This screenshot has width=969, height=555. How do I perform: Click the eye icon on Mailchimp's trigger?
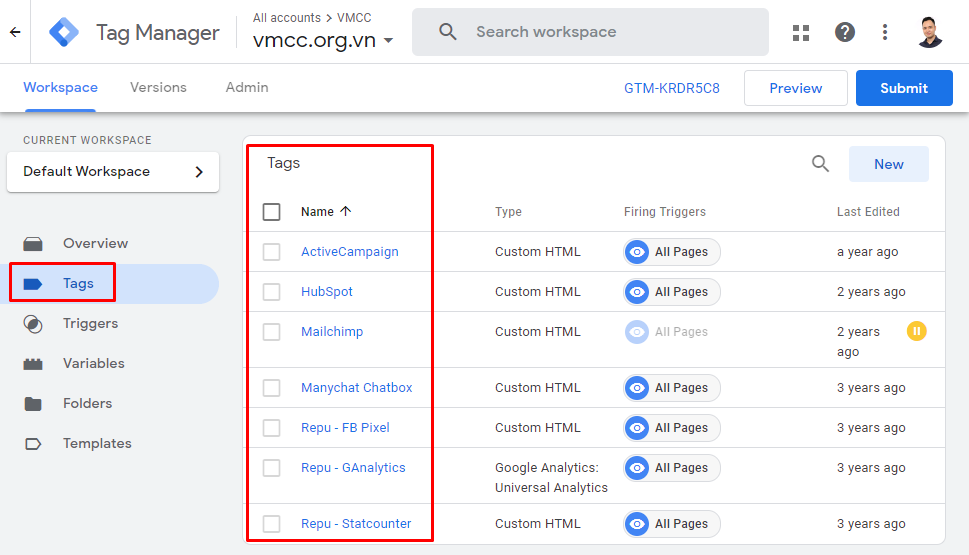point(637,332)
